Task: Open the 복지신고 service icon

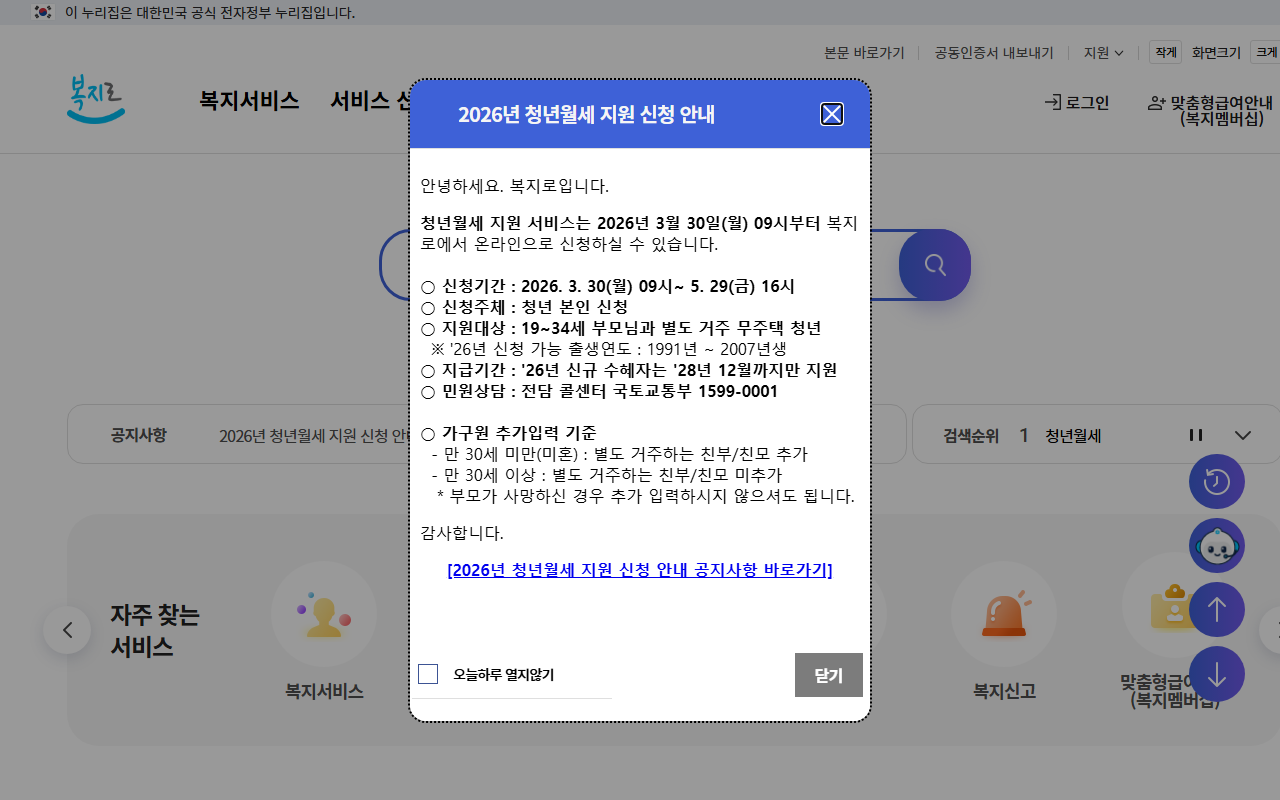Action: coord(1003,615)
